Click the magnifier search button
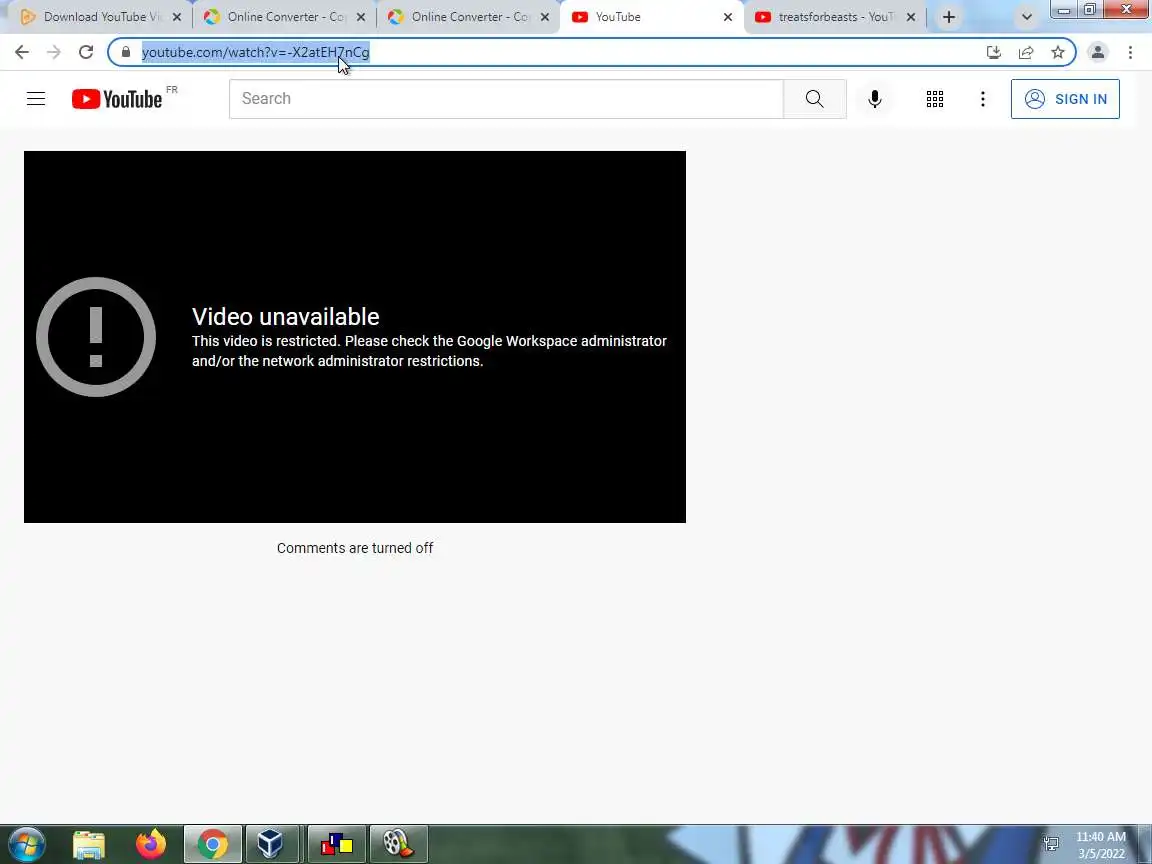 pos(814,98)
